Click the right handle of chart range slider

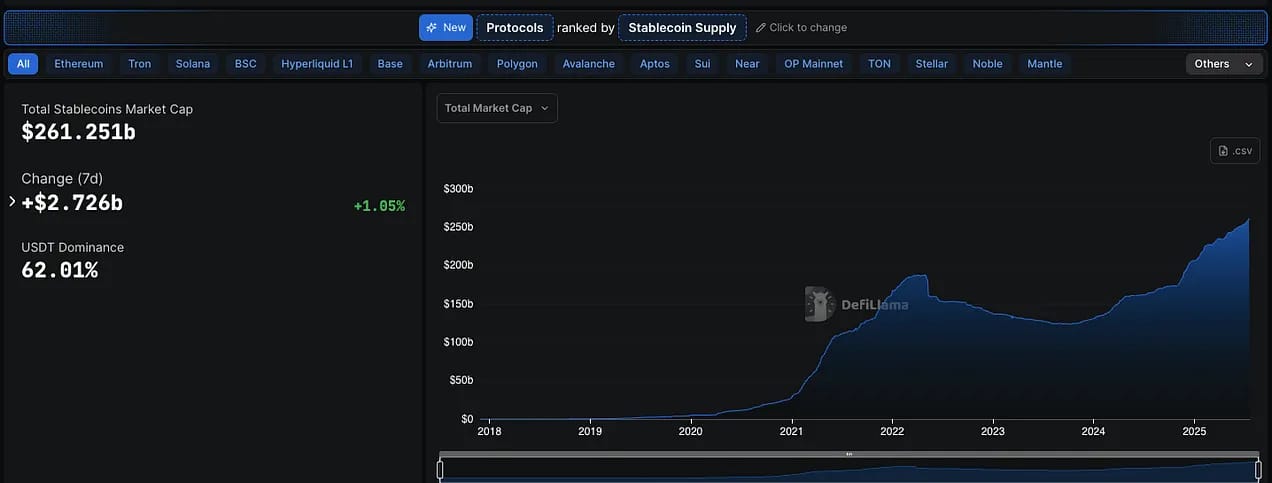pyautogui.click(x=1258, y=470)
